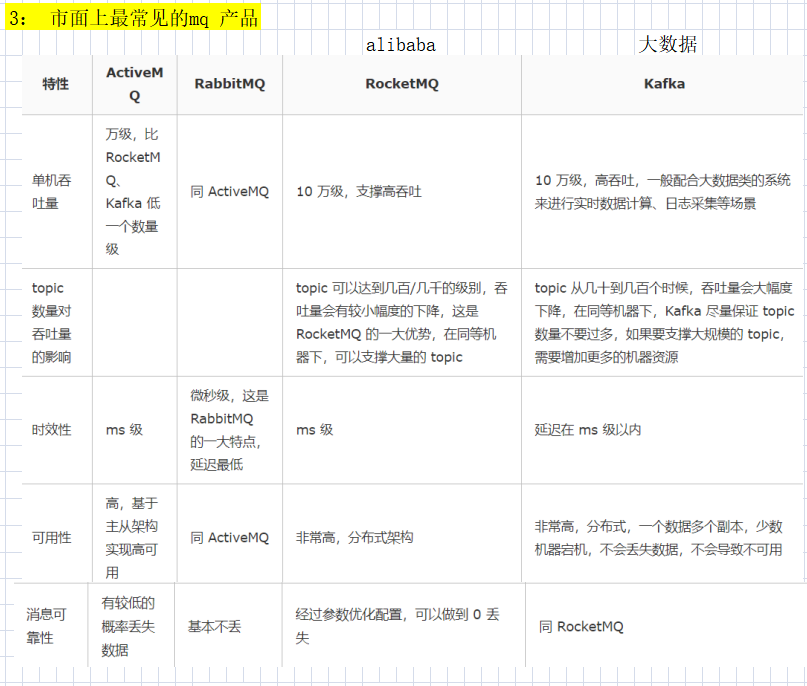Select the '大数据' annotation above Kafka
The width and height of the screenshot is (807, 686).
pos(668,44)
